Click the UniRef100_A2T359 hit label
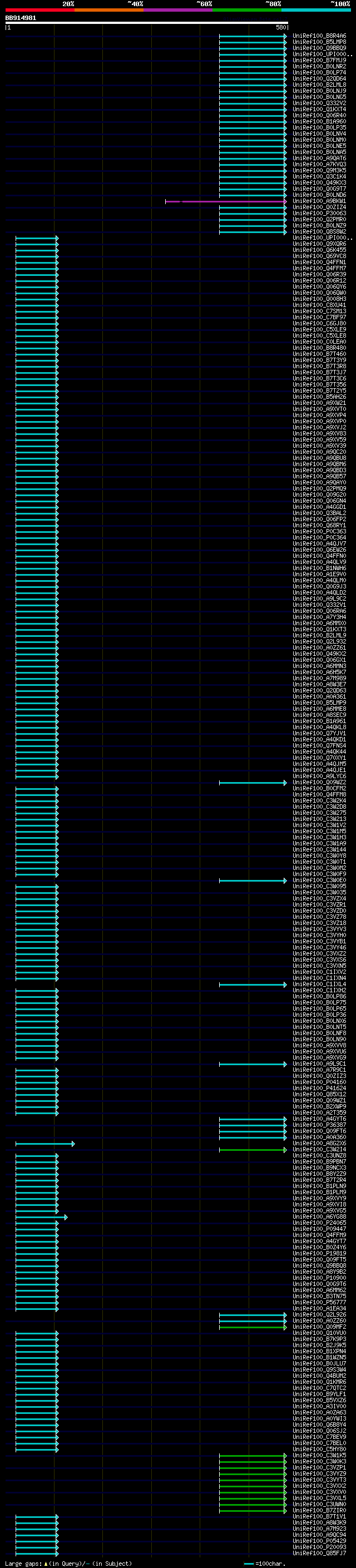The image size is (356, 1568). [319, 1114]
